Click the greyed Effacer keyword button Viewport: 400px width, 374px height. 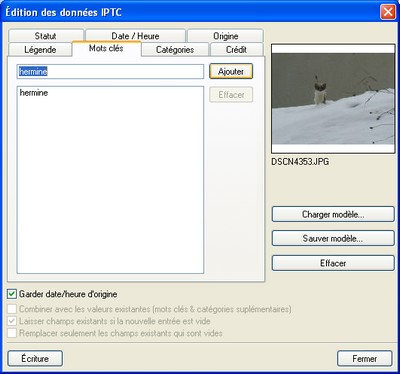[231, 95]
